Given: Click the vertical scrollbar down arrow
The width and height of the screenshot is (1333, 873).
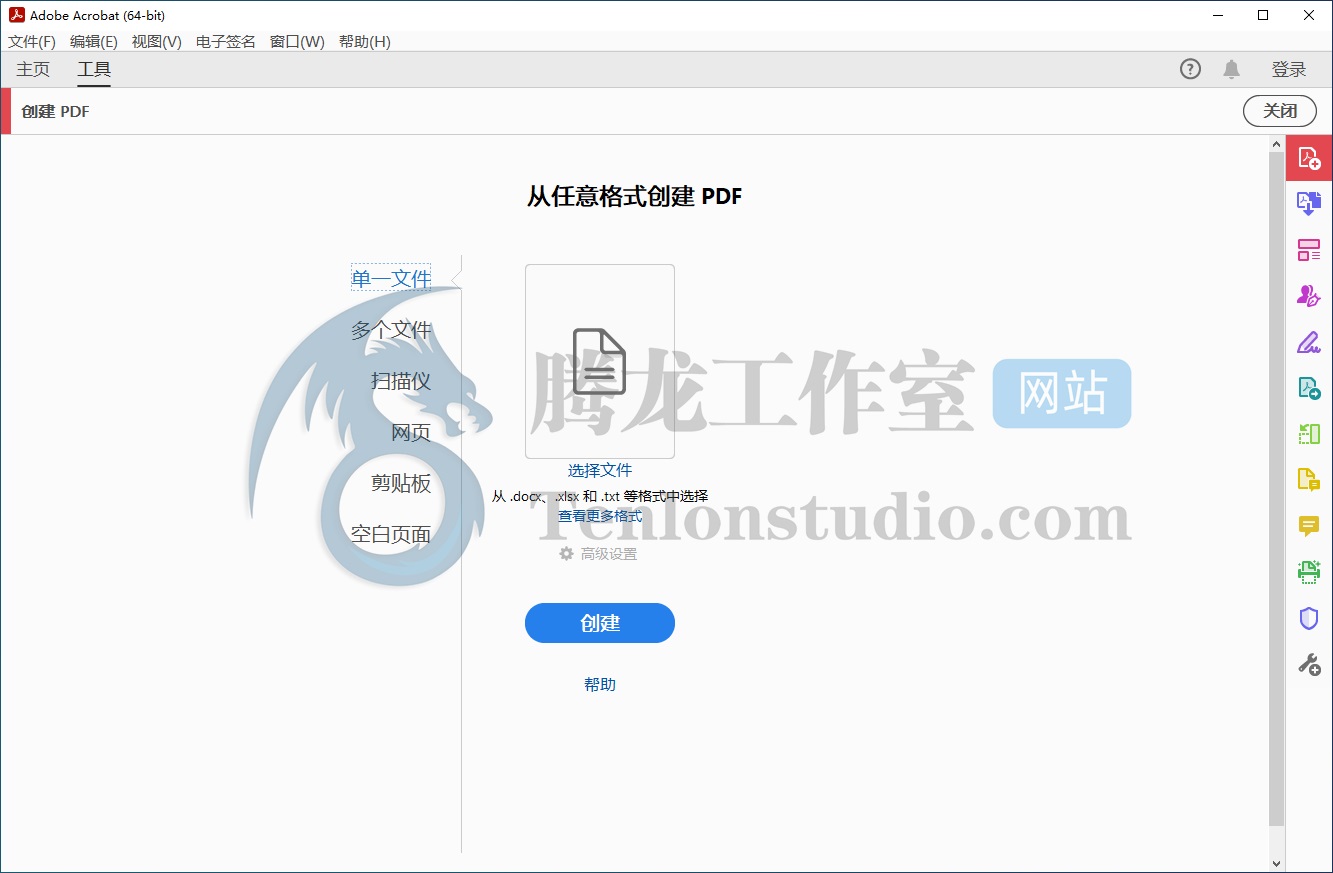Looking at the screenshot, I should (1275, 862).
